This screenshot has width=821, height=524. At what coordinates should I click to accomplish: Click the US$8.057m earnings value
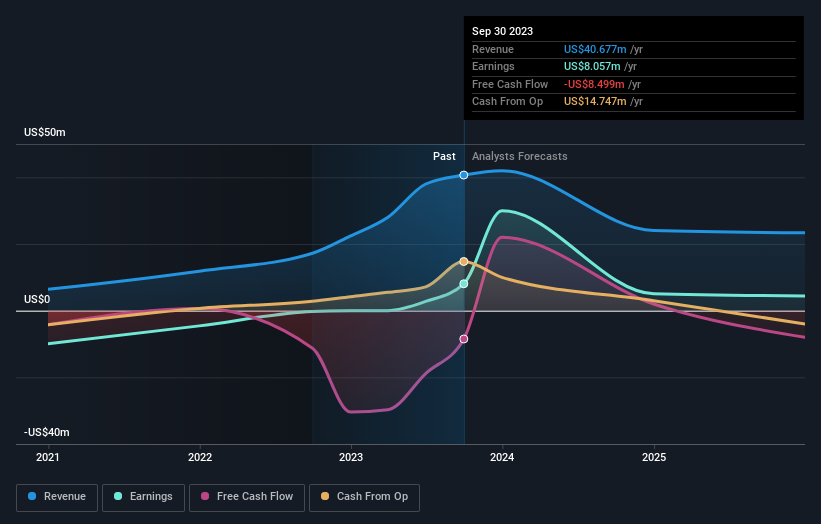[592, 66]
